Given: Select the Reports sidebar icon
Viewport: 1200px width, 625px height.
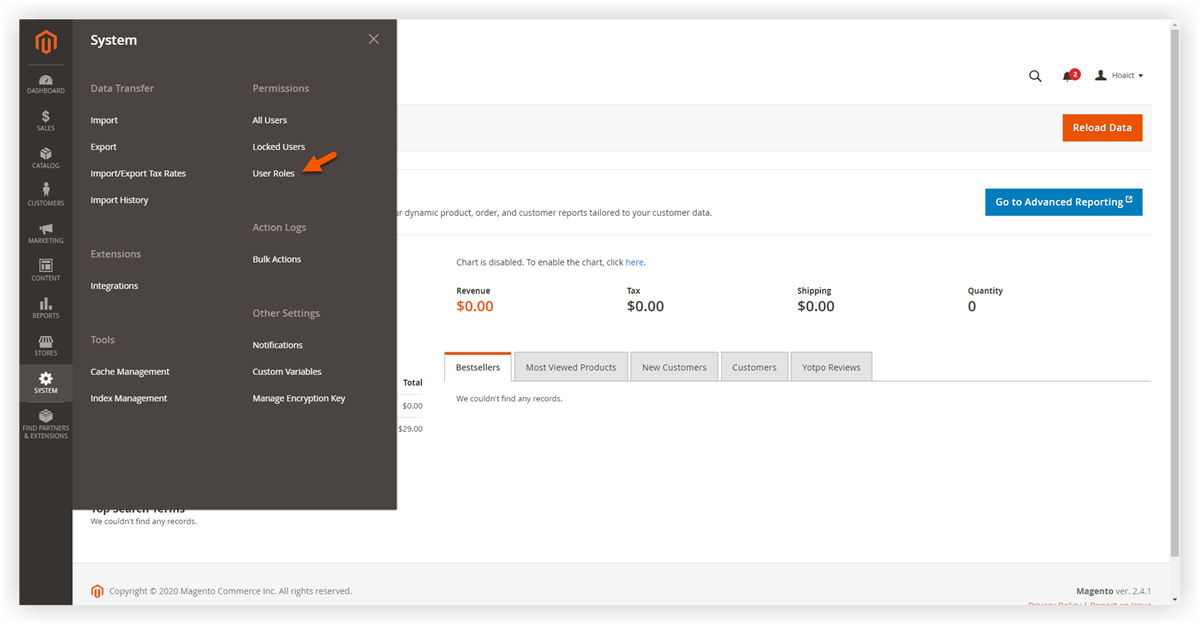Looking at the screenshot, I should [45, 308].
